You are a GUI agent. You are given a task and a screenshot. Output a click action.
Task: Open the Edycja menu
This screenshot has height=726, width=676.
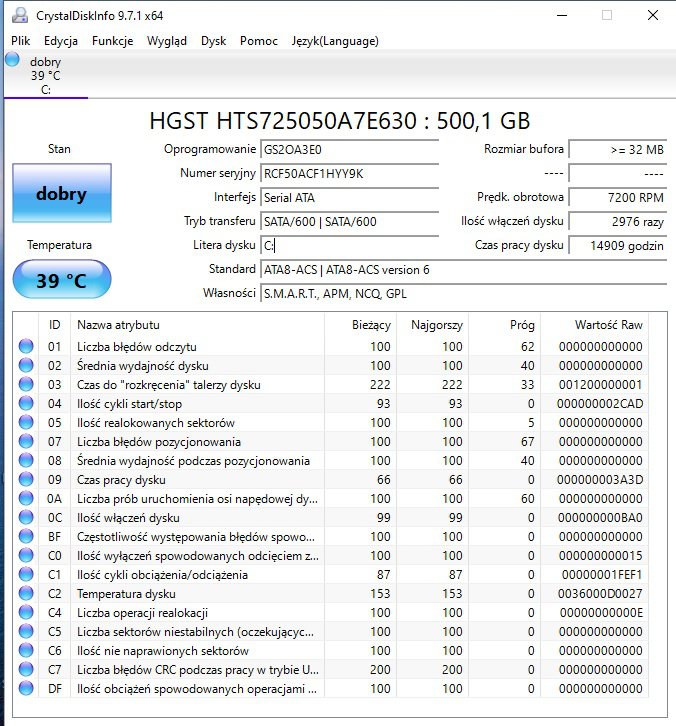61,41
